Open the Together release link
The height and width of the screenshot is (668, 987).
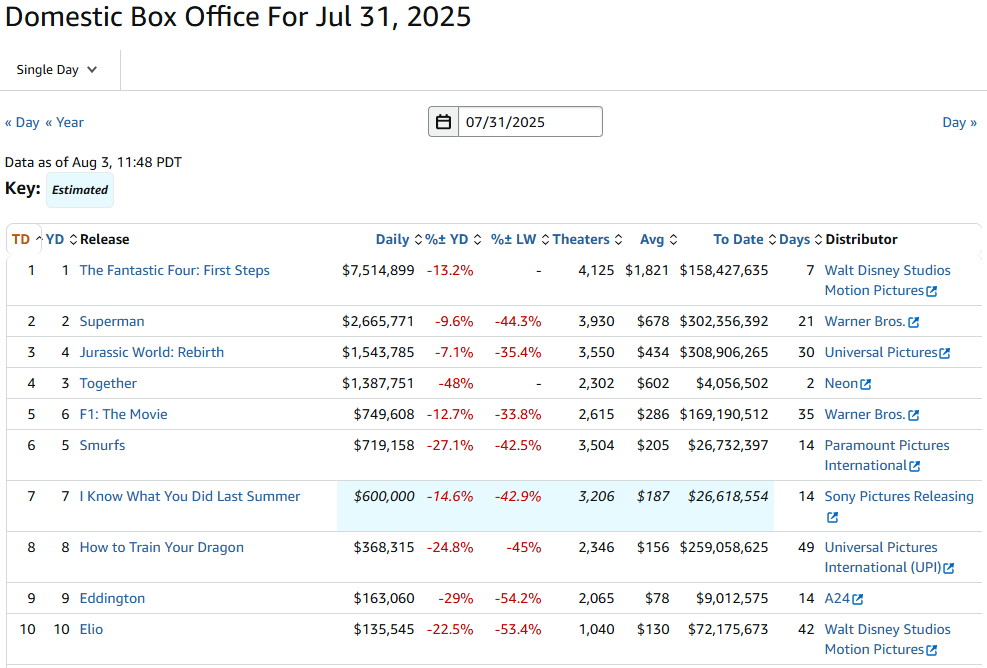108,383
